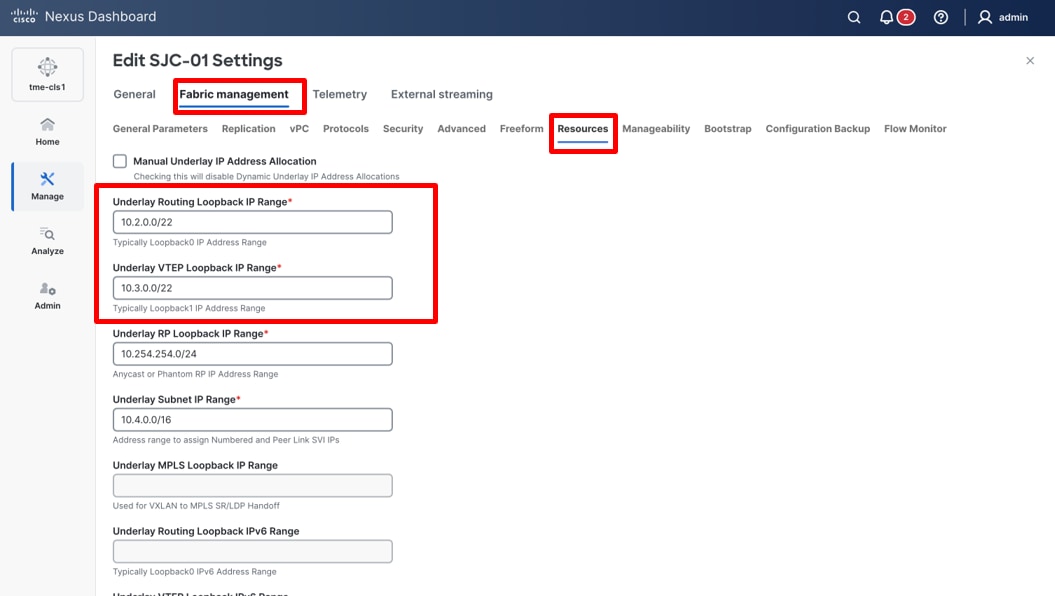Open the Analyze section from the sidebar
Screen dimensions: 1055x596
coord(47,240)
